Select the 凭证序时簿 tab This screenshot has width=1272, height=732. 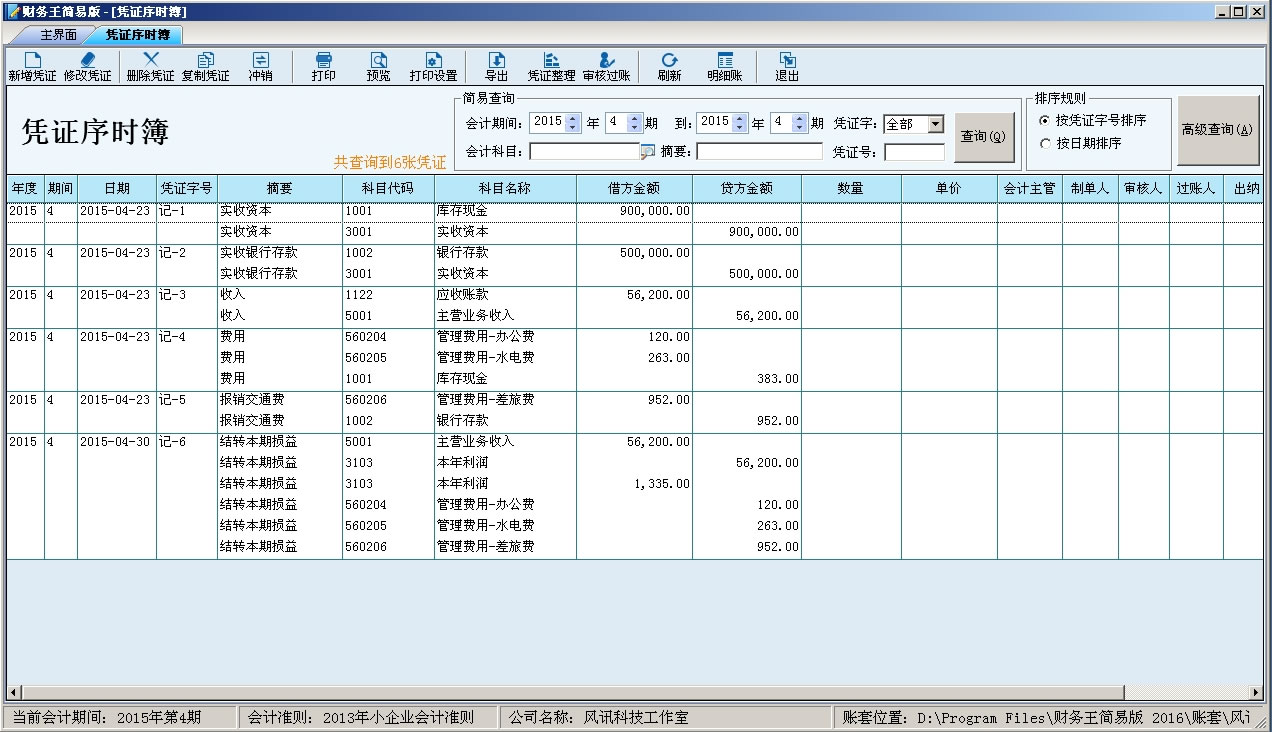pos(137,35)
